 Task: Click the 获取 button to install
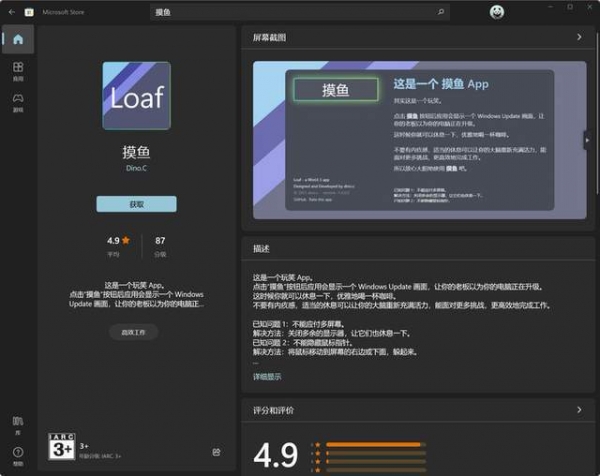point(136,204)
